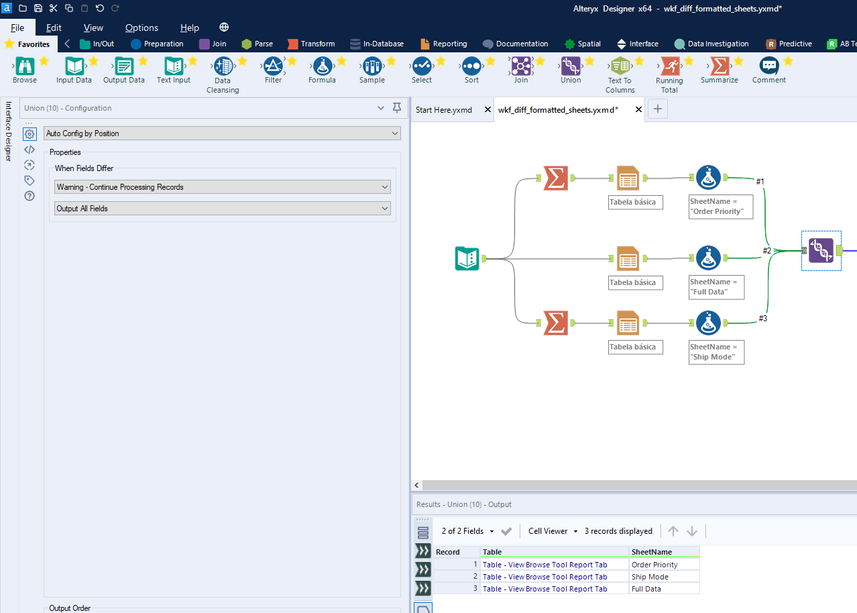
Task: Open the Warning - Continue Processing Records dropdown
Action: click(222, 187)
